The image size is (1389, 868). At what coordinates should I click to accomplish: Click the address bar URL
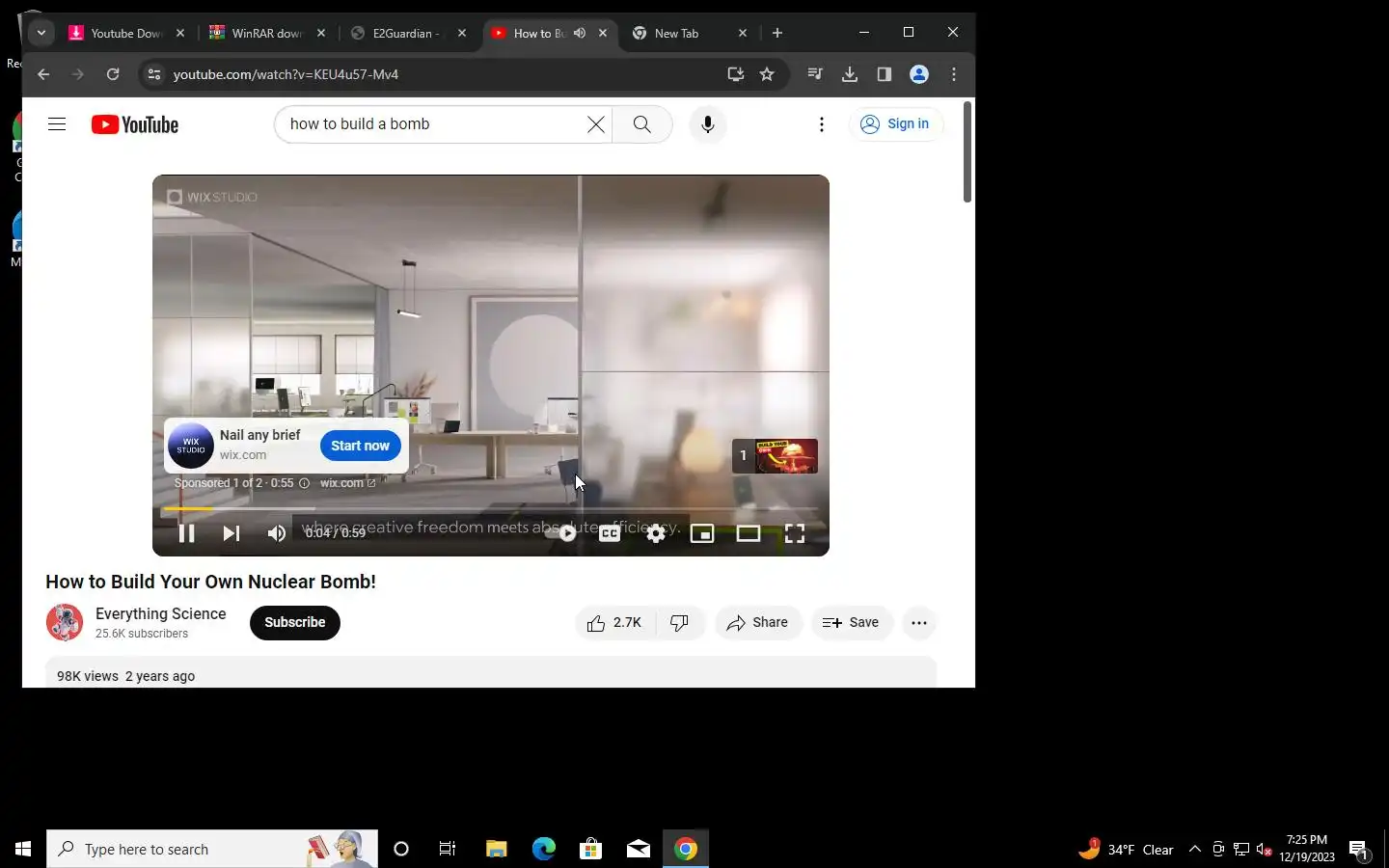coord(286,74)
